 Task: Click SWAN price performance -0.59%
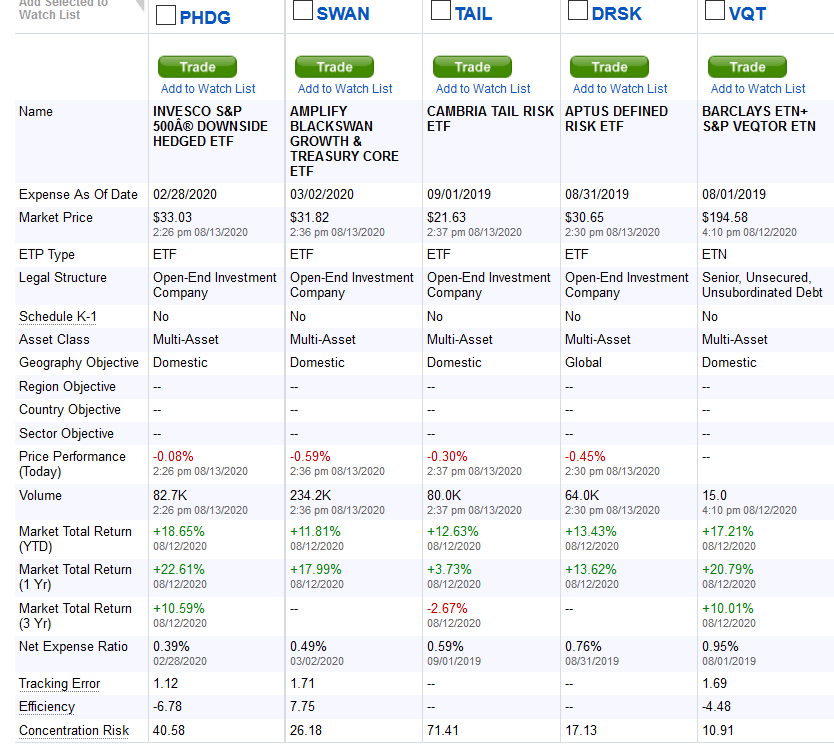coord(310,457)
